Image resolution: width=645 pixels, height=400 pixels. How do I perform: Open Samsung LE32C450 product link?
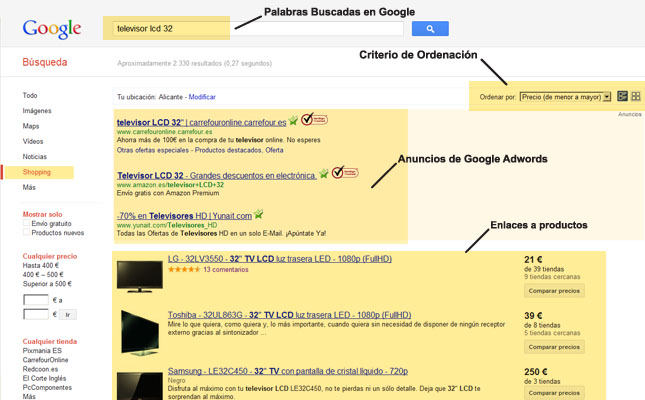point(288,371)
